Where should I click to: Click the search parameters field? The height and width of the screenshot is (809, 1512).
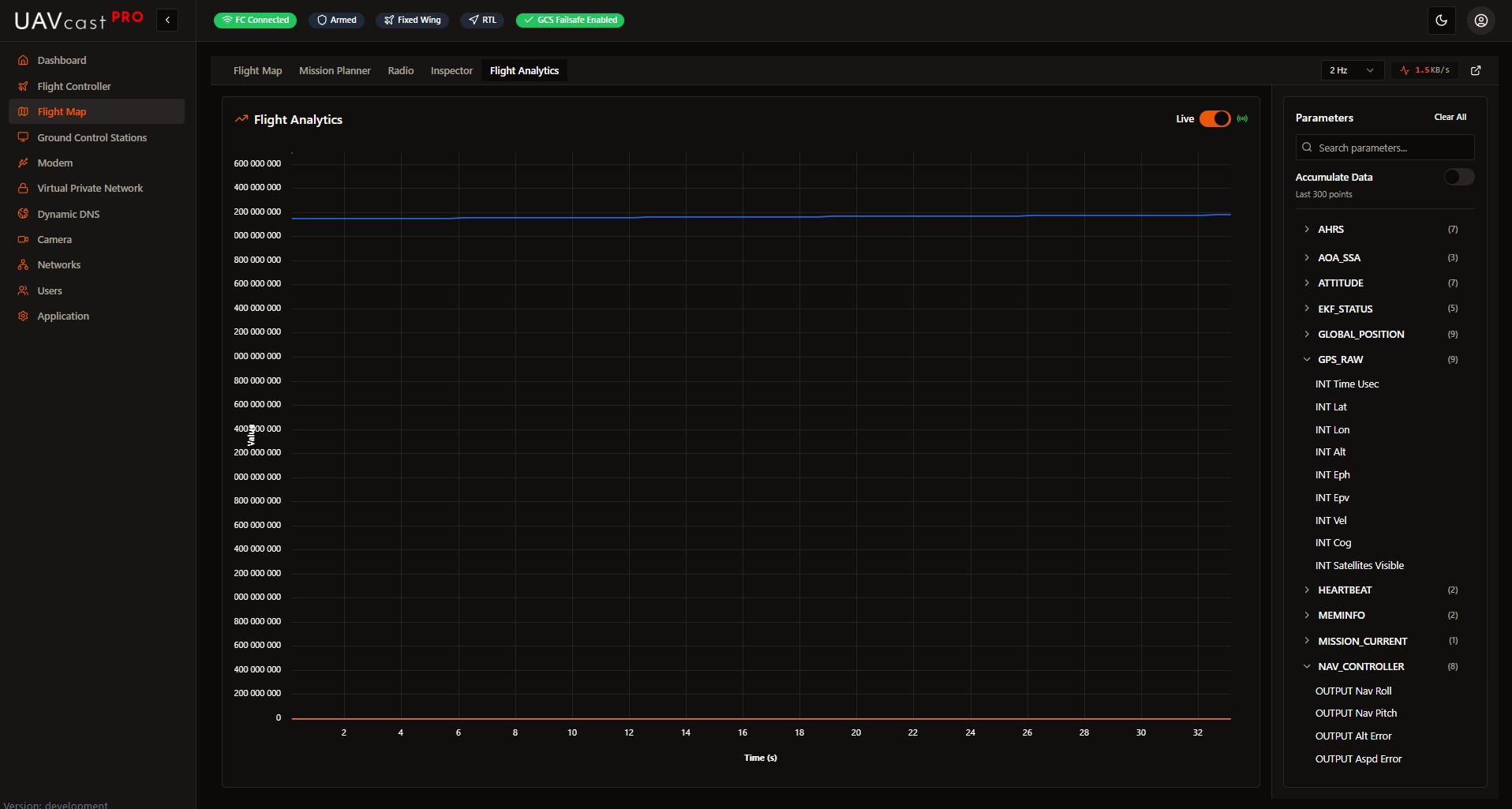click(x=1384, y=148)
